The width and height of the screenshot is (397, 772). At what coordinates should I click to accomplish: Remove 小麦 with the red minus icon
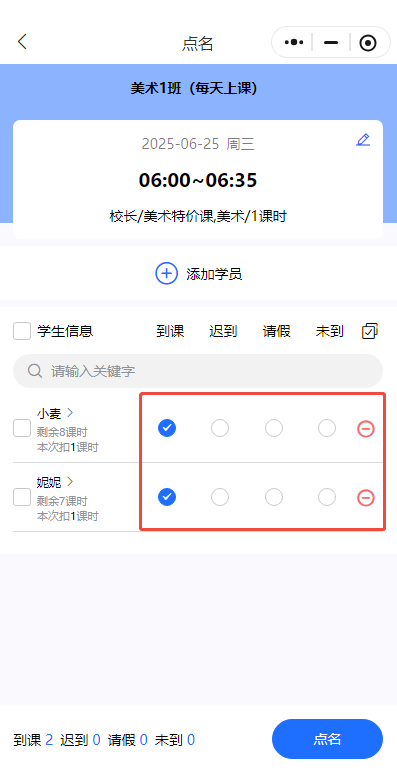coord(365,429)
